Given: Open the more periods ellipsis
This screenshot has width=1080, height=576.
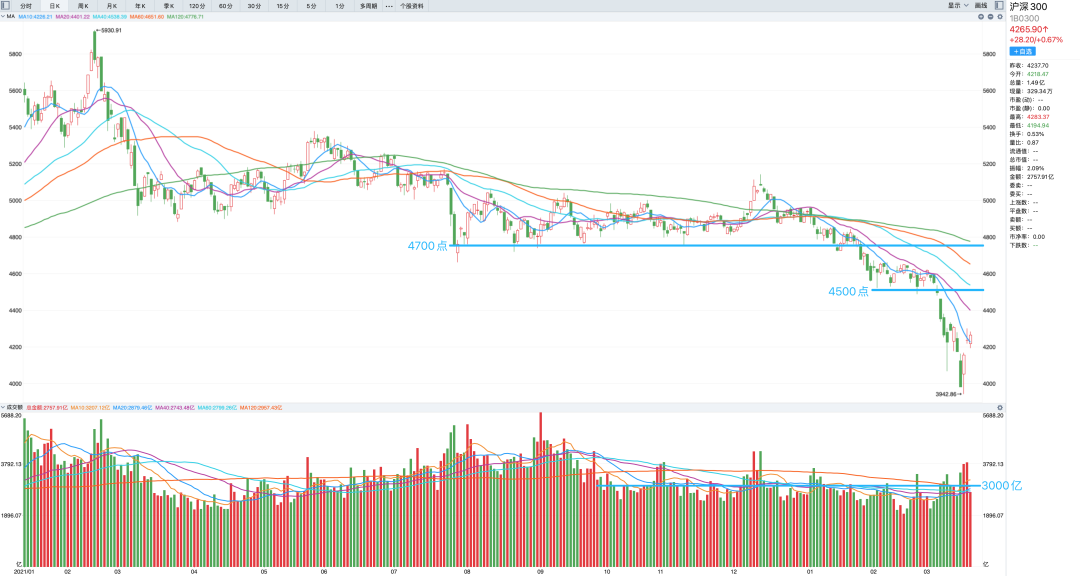Looking at the screenshot, I should point(389,6).
